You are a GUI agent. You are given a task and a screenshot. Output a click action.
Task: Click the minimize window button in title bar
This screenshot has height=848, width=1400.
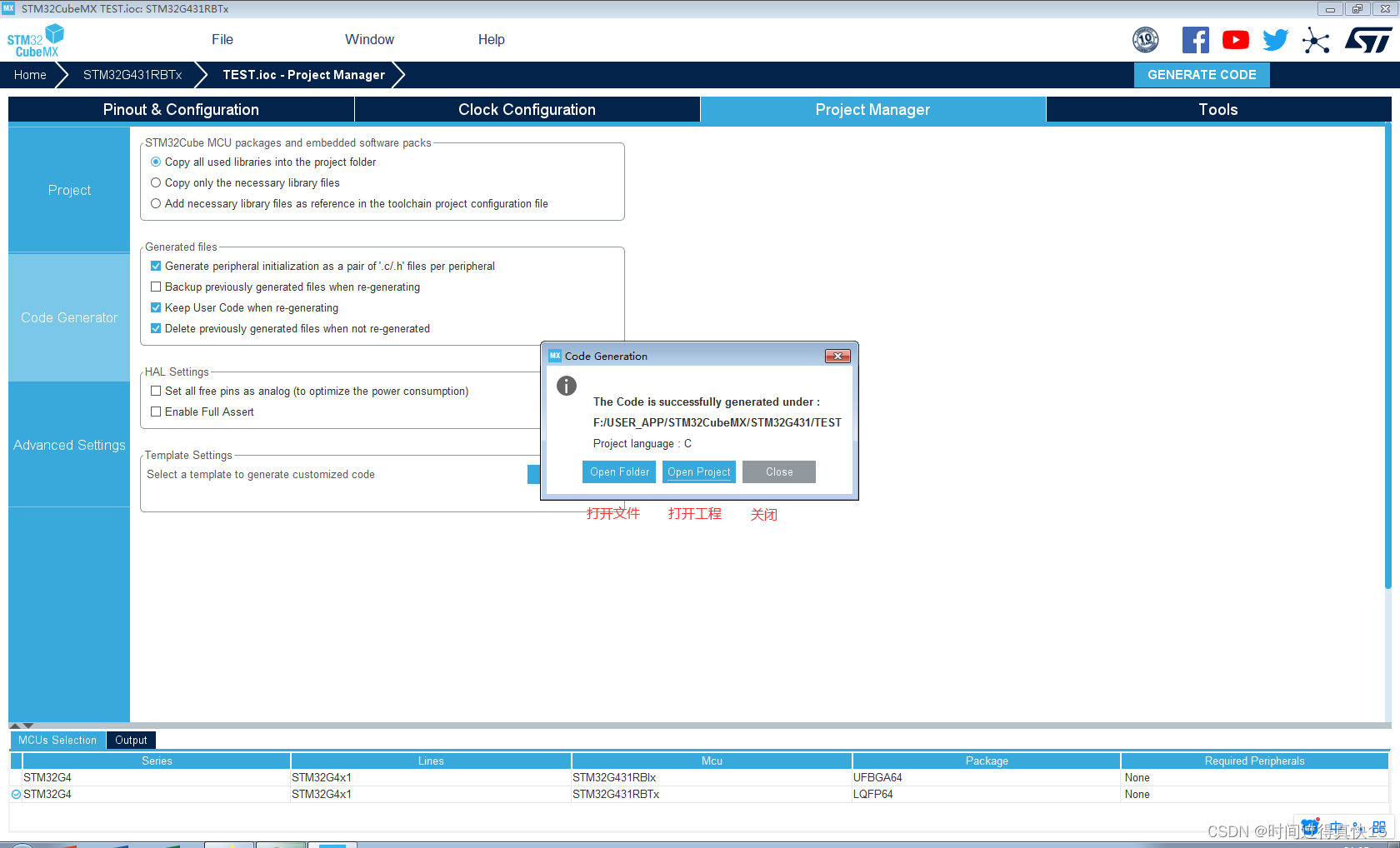pos(1330,9)
